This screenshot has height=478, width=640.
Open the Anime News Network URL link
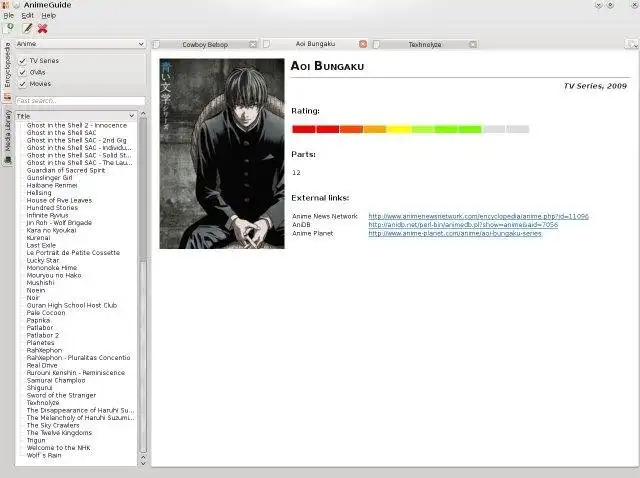[x=478, y=216]
